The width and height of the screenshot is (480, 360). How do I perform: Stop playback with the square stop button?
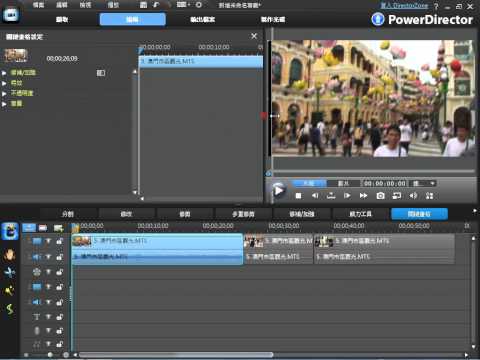pyautogui.click(x=298, y=196)
